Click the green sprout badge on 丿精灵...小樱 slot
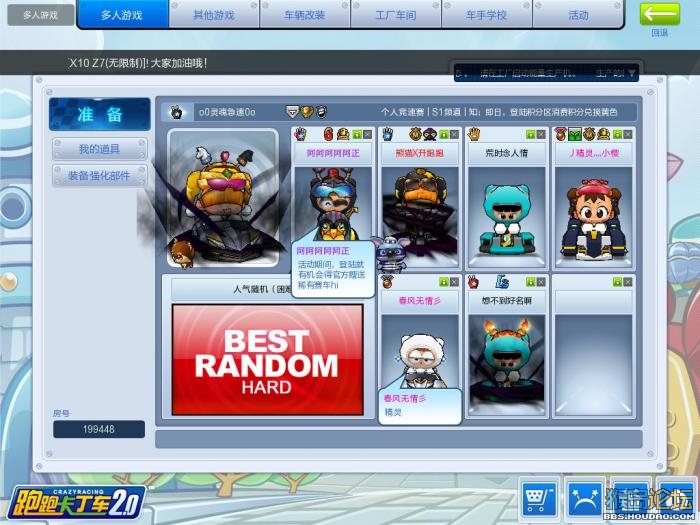The image size is (700, 525). point(575,134)
